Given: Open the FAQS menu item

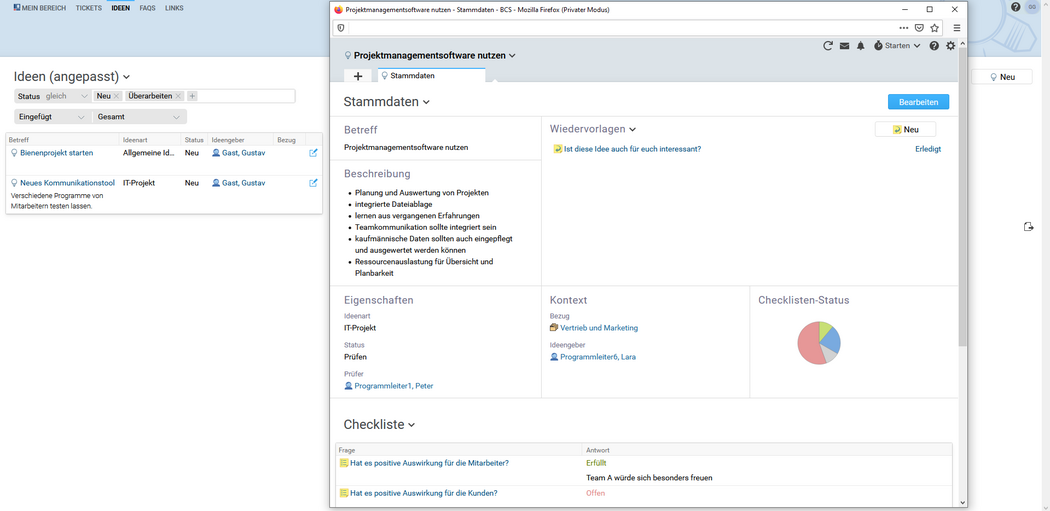Looking at the screenshot, I should coord(147,8).
